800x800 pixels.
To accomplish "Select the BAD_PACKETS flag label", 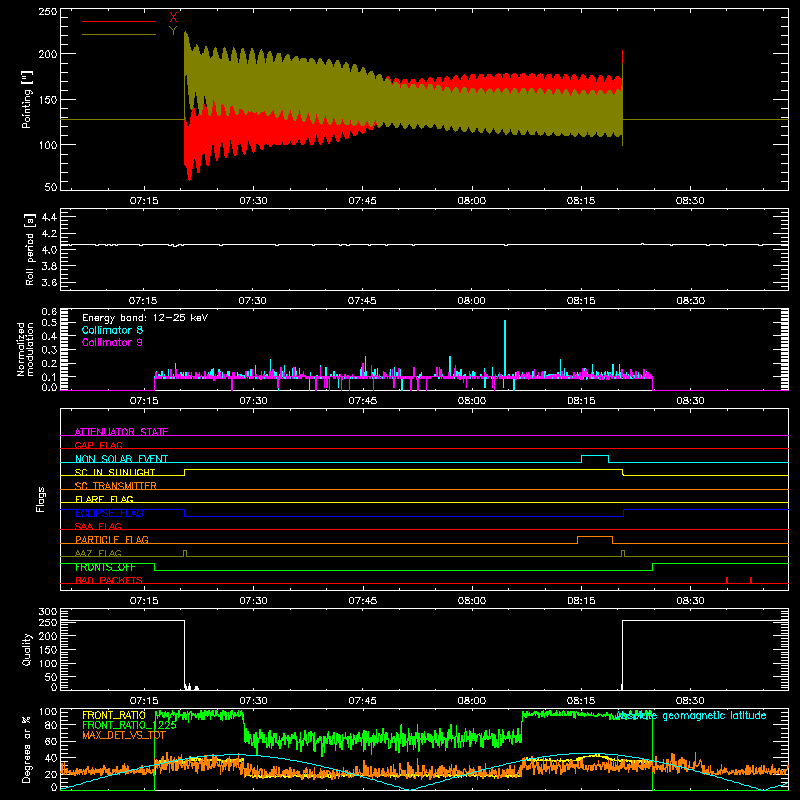I will tap(109, 580).
